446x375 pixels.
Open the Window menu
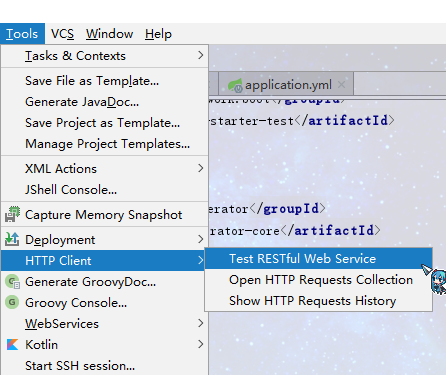pos(109,34)
